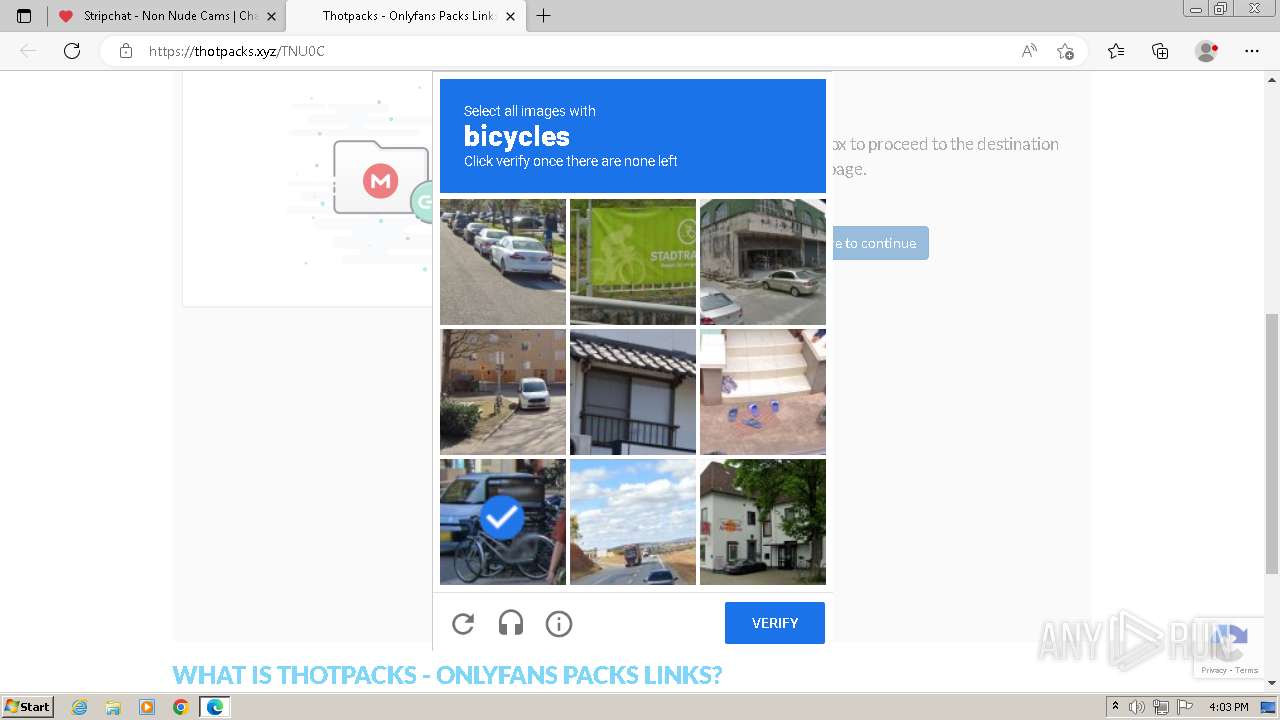Open a new browser tab
1280x720 pixels.
coord(543,16)
